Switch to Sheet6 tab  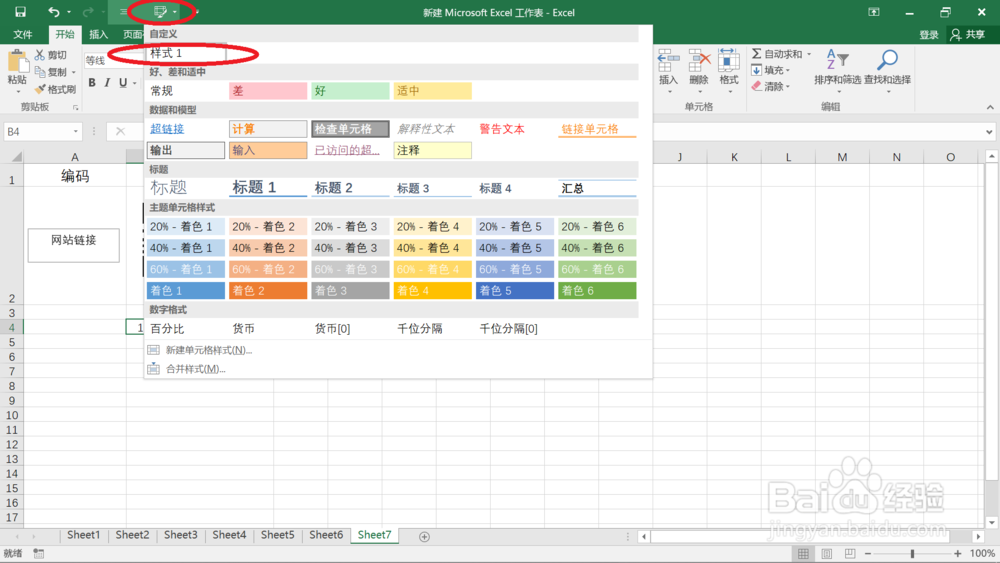(326, 535)
